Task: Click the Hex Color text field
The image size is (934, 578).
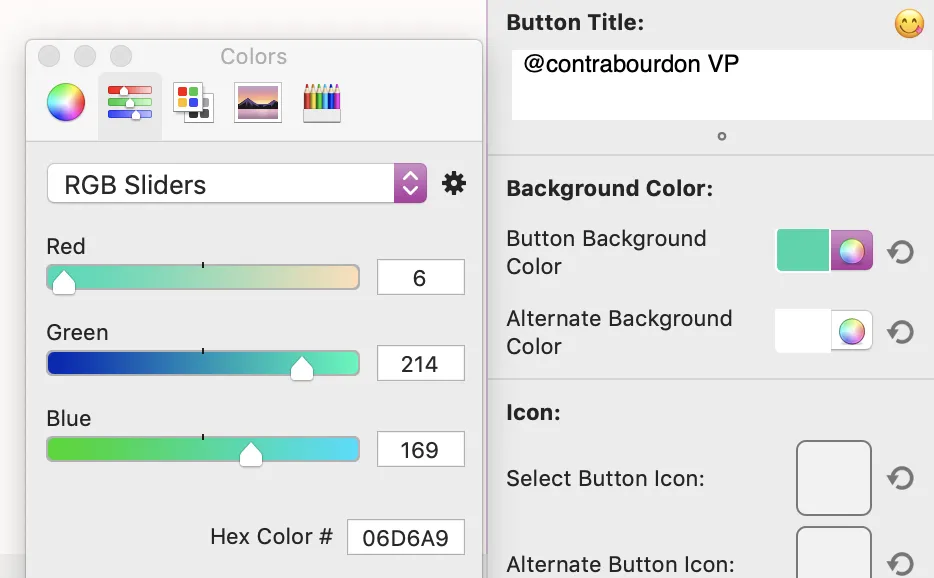Action: pyautogui.click(x=405, y=538)
